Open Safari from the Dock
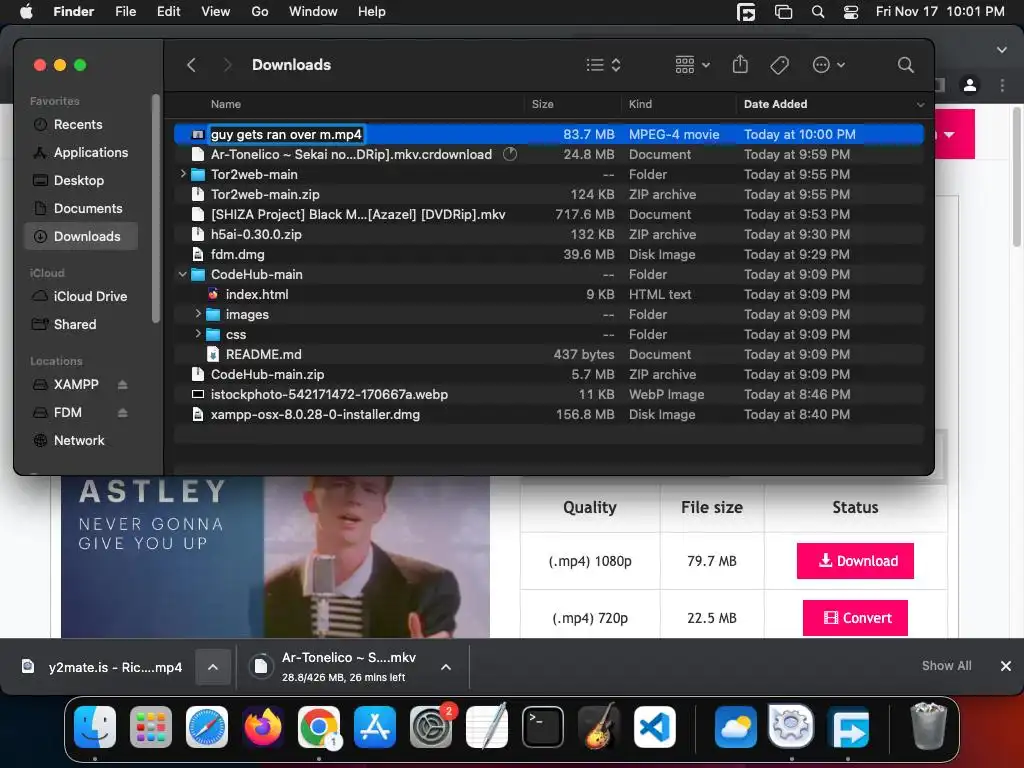Screen dimensions: 1024x768 [x=207, y=727]
